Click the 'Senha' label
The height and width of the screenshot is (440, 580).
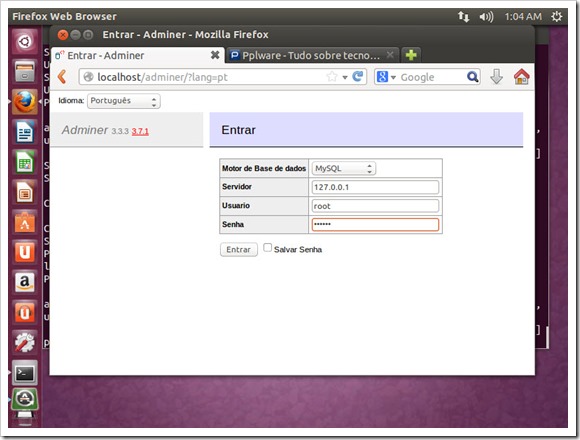point(233,224)
